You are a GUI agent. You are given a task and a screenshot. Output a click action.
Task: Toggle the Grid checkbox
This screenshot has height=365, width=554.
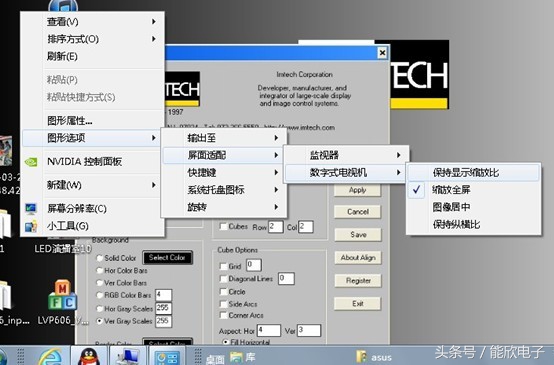(223, 266)
